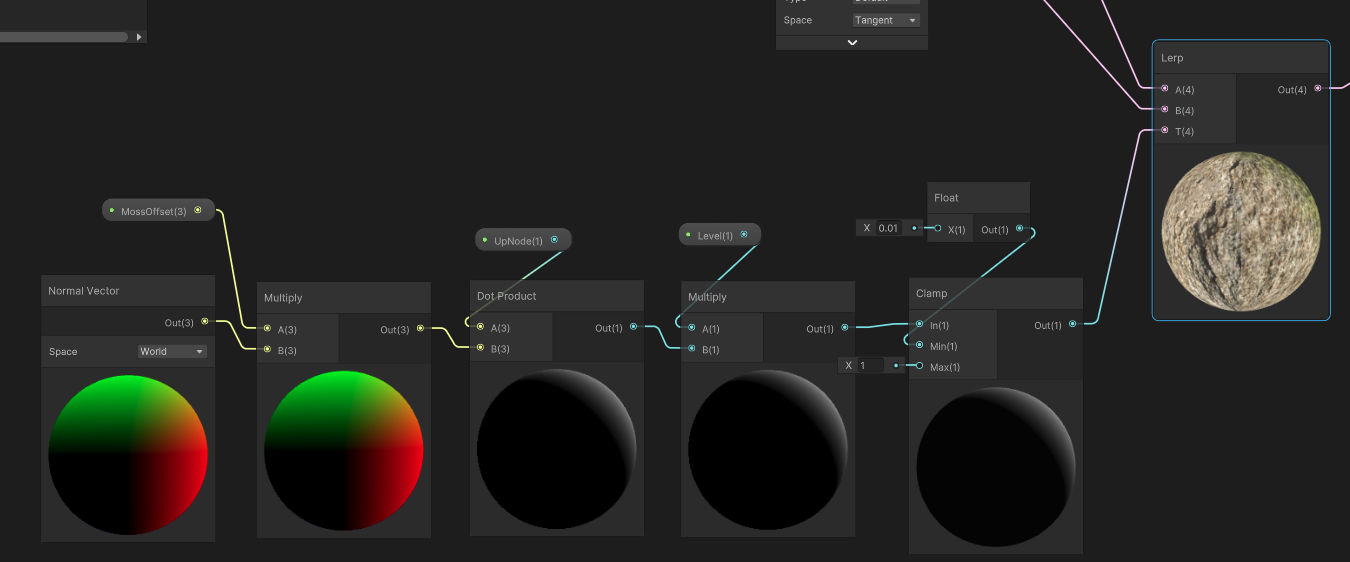Click the Clamp node preview sphere
1350x562 pixels.
996,467
